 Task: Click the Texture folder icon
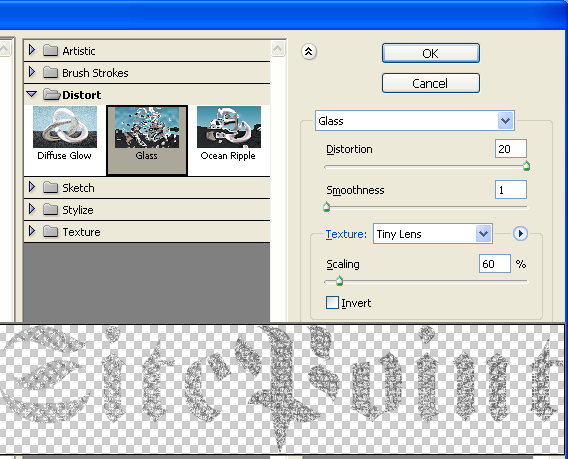(50, 231)
